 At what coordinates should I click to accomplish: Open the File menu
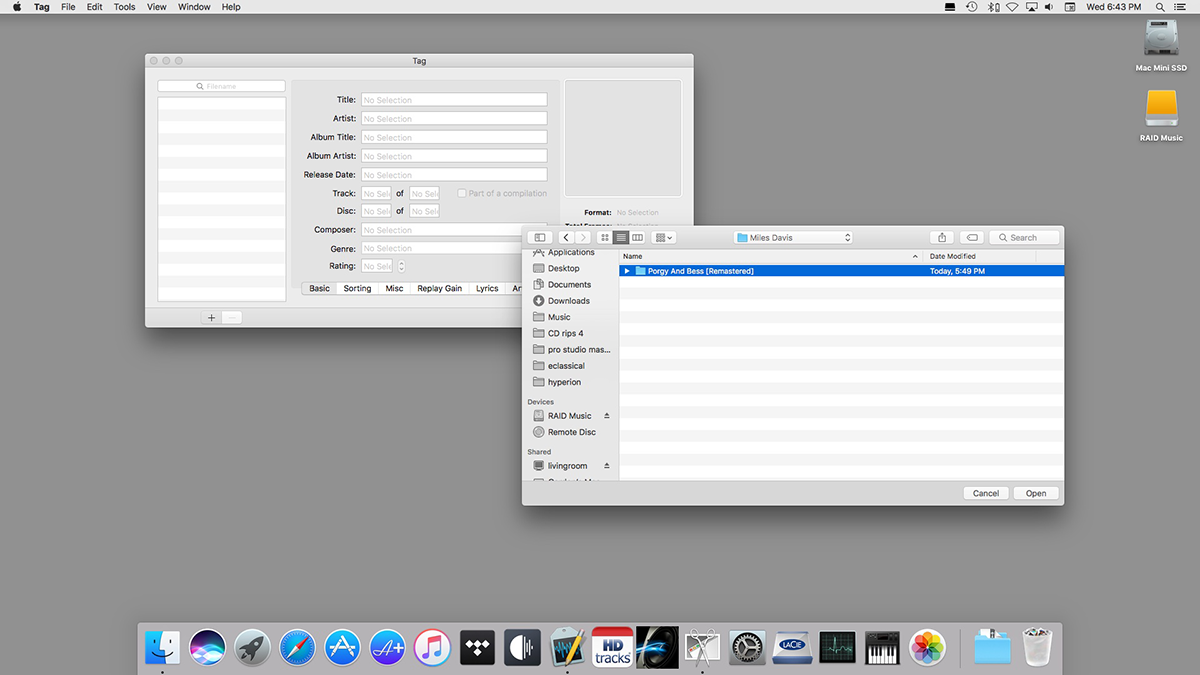point(68,7)
